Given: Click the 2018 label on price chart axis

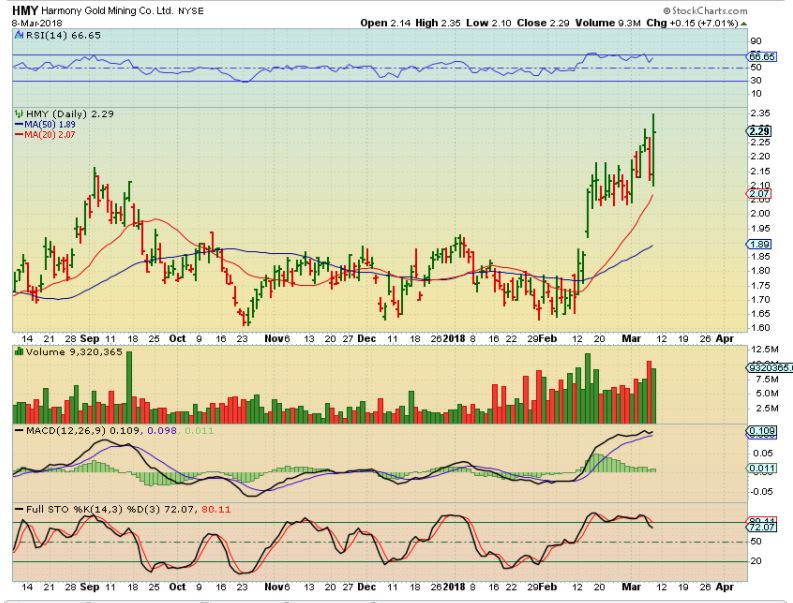Looking at the screenshot, I should [x=454, y=338].
